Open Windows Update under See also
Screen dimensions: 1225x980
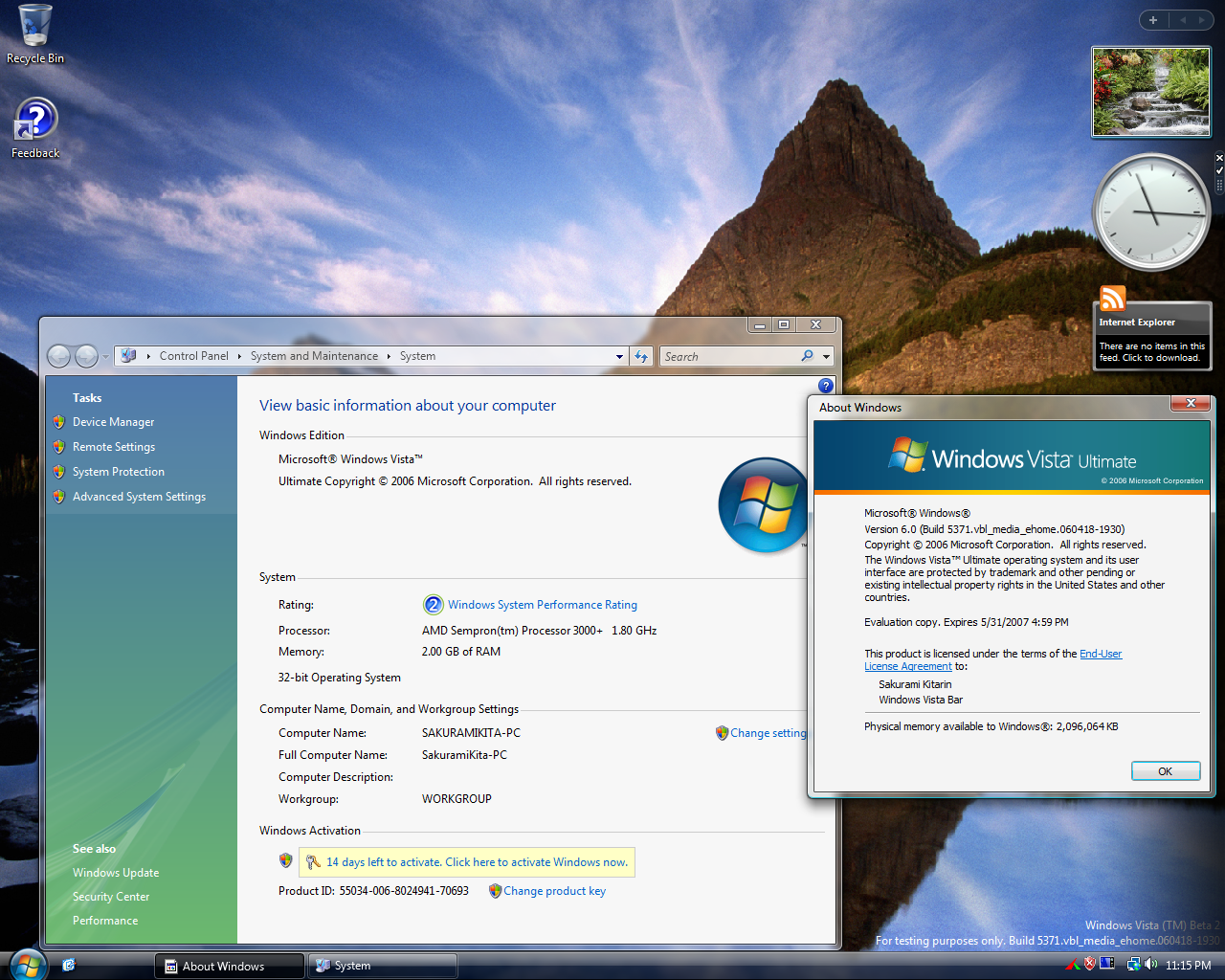116,873
